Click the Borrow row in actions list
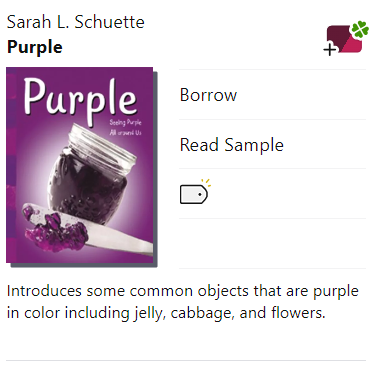This screenshot has width=377, height=366. [272, 95]
